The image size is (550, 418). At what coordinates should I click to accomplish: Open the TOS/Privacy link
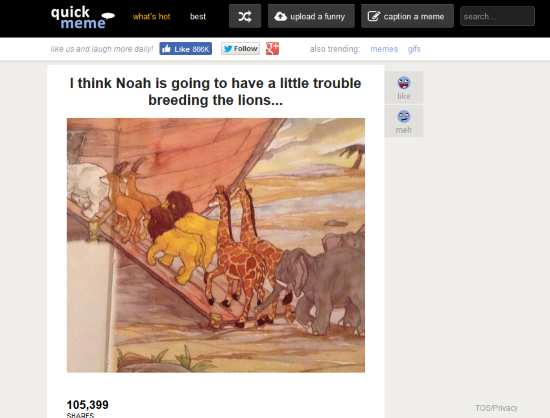[x=496, y=408]
